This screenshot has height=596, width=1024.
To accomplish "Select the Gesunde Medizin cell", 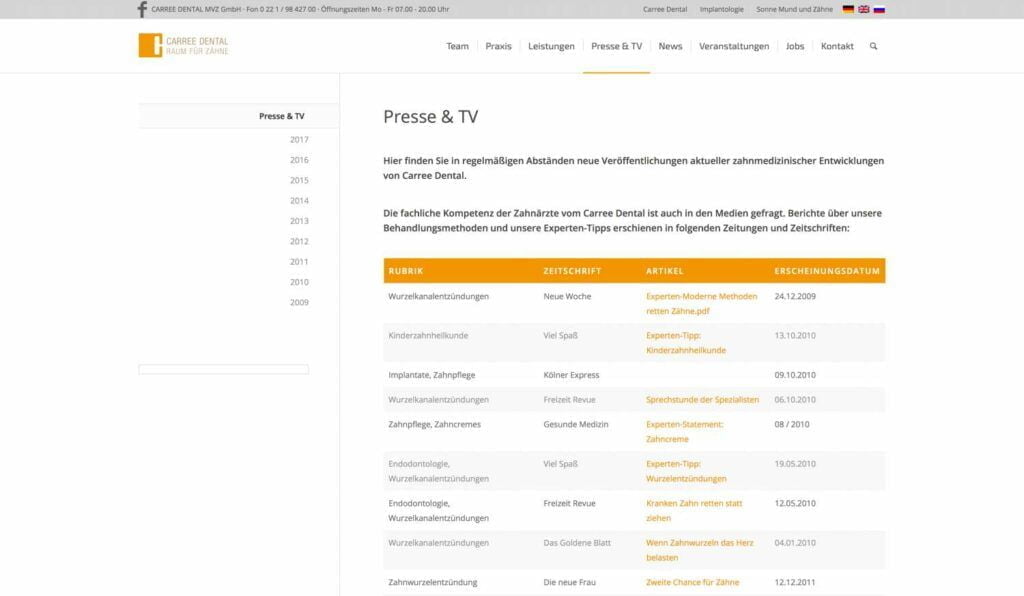I will 575,424.
